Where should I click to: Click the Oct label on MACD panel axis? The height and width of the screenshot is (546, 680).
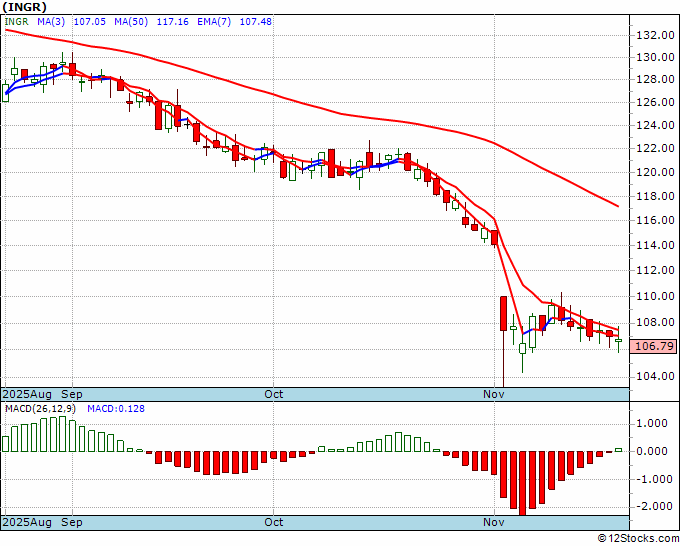tap(274, 522)
